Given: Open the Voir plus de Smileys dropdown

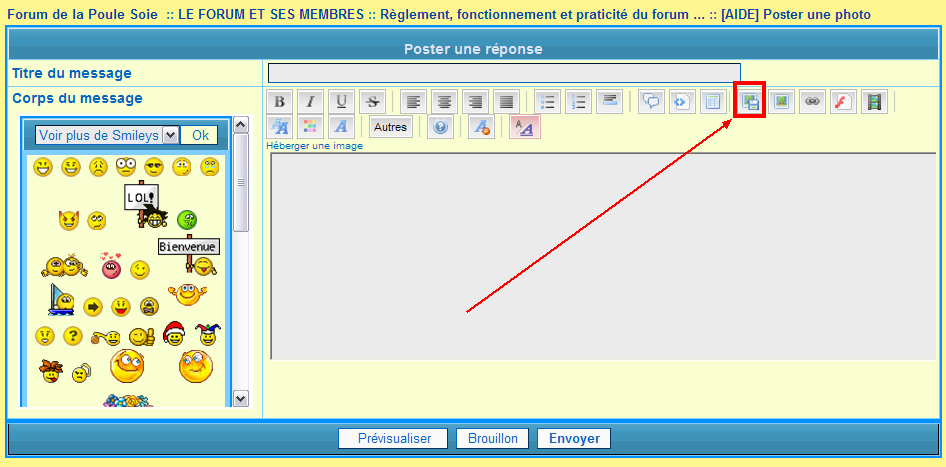Looking at the screenshot, I should 107,135.
